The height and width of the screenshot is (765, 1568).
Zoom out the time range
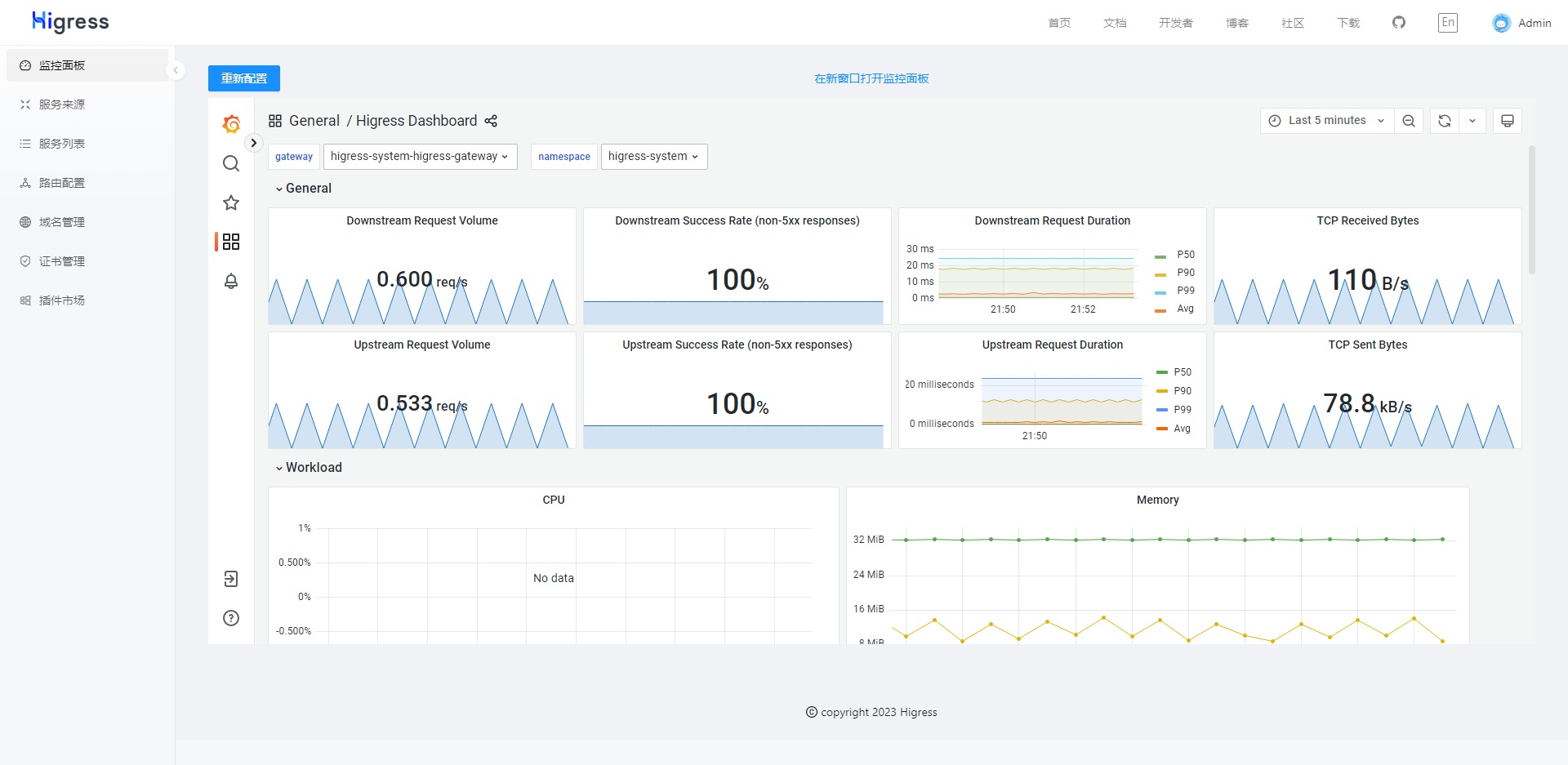coord(1409,121)
